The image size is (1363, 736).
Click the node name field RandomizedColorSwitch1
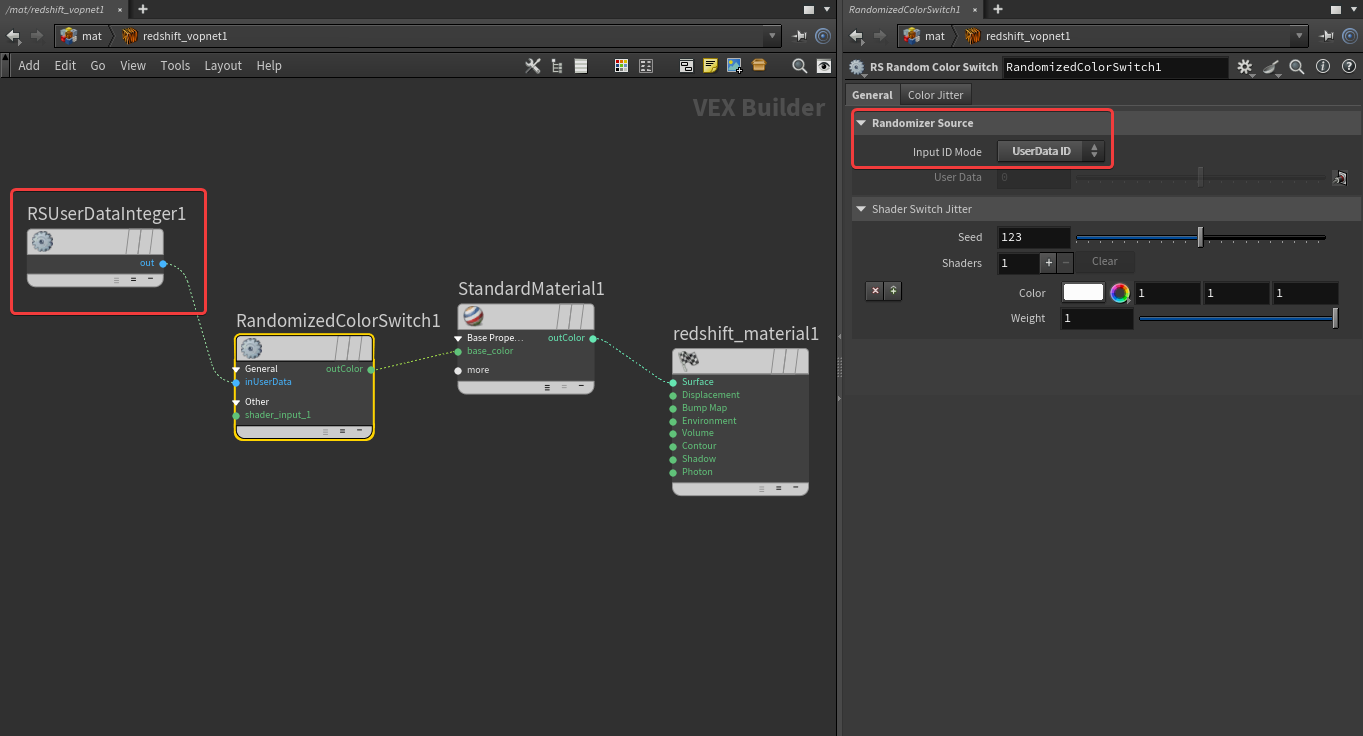(x=1115, y=67)
